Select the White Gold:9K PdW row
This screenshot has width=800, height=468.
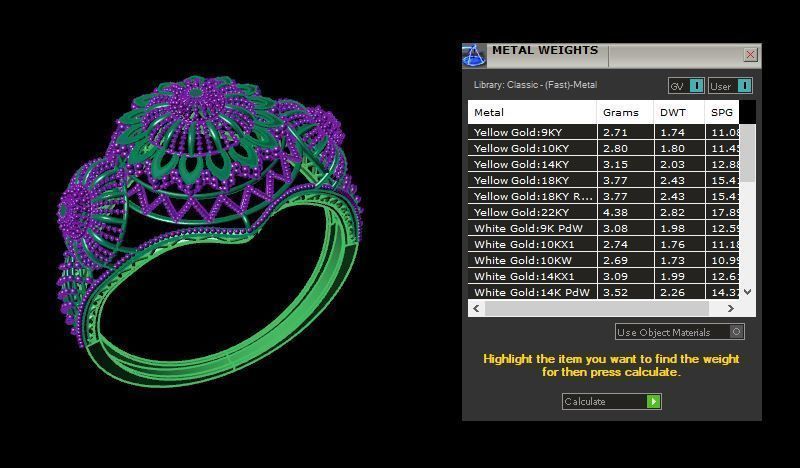(x=604, y=228)
